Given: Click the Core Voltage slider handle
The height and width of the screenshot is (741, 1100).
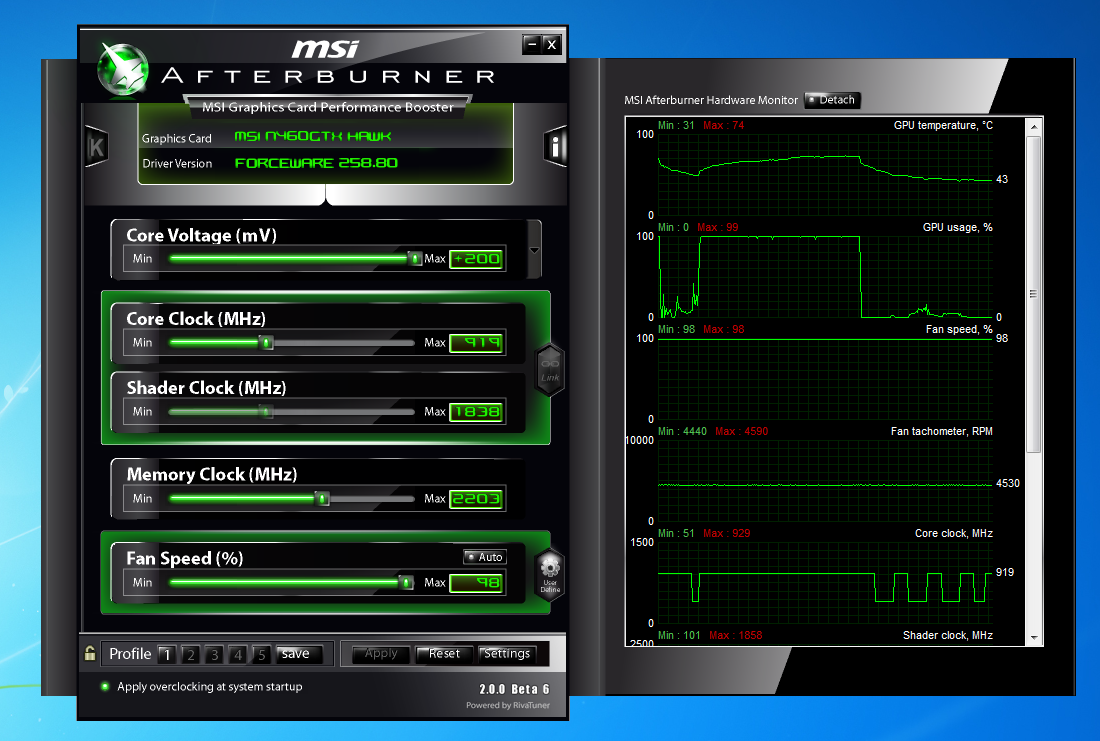Looking at the screenshot, I should pos(415,259).
